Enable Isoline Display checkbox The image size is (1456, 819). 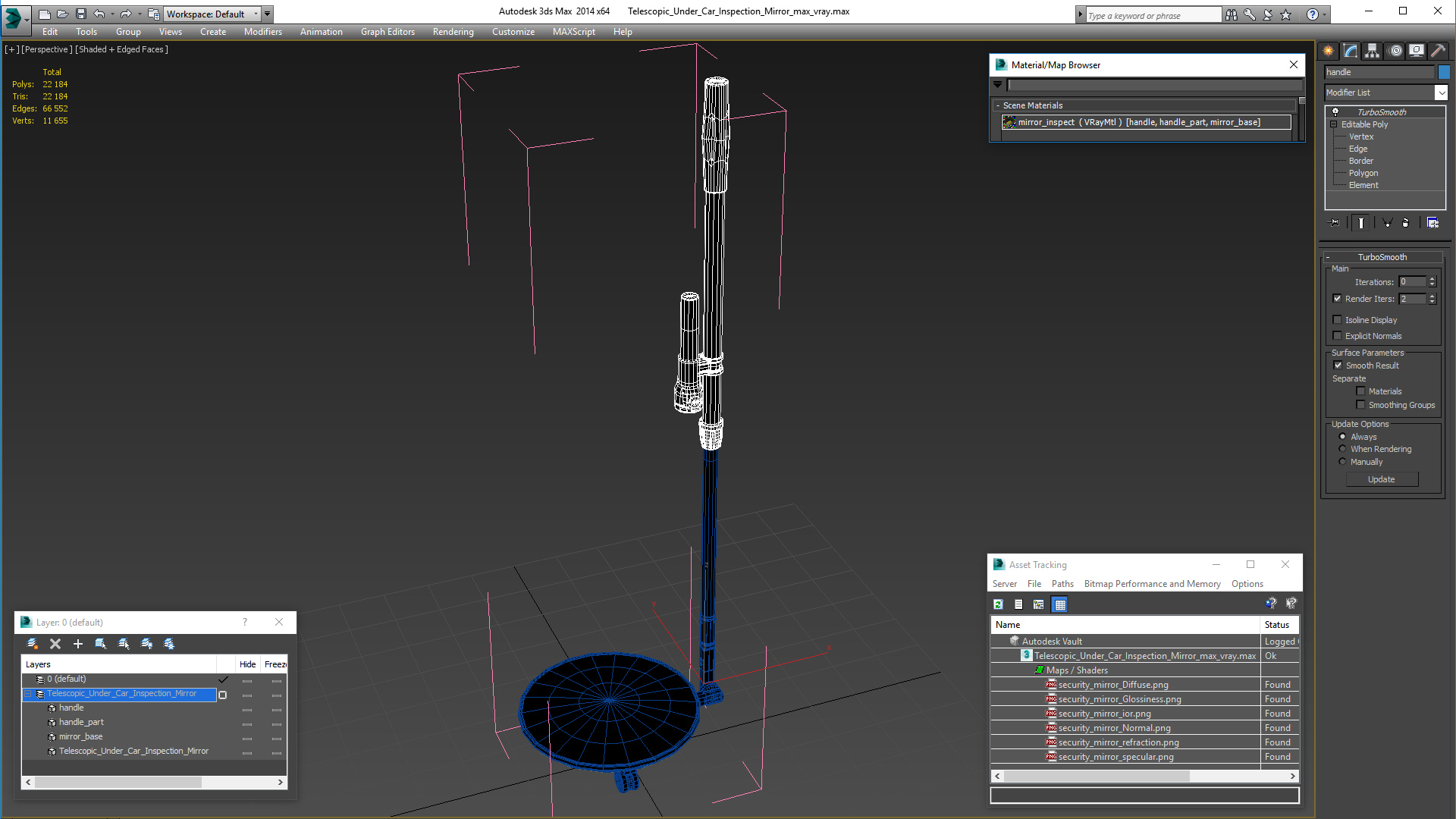point(1338,320)
